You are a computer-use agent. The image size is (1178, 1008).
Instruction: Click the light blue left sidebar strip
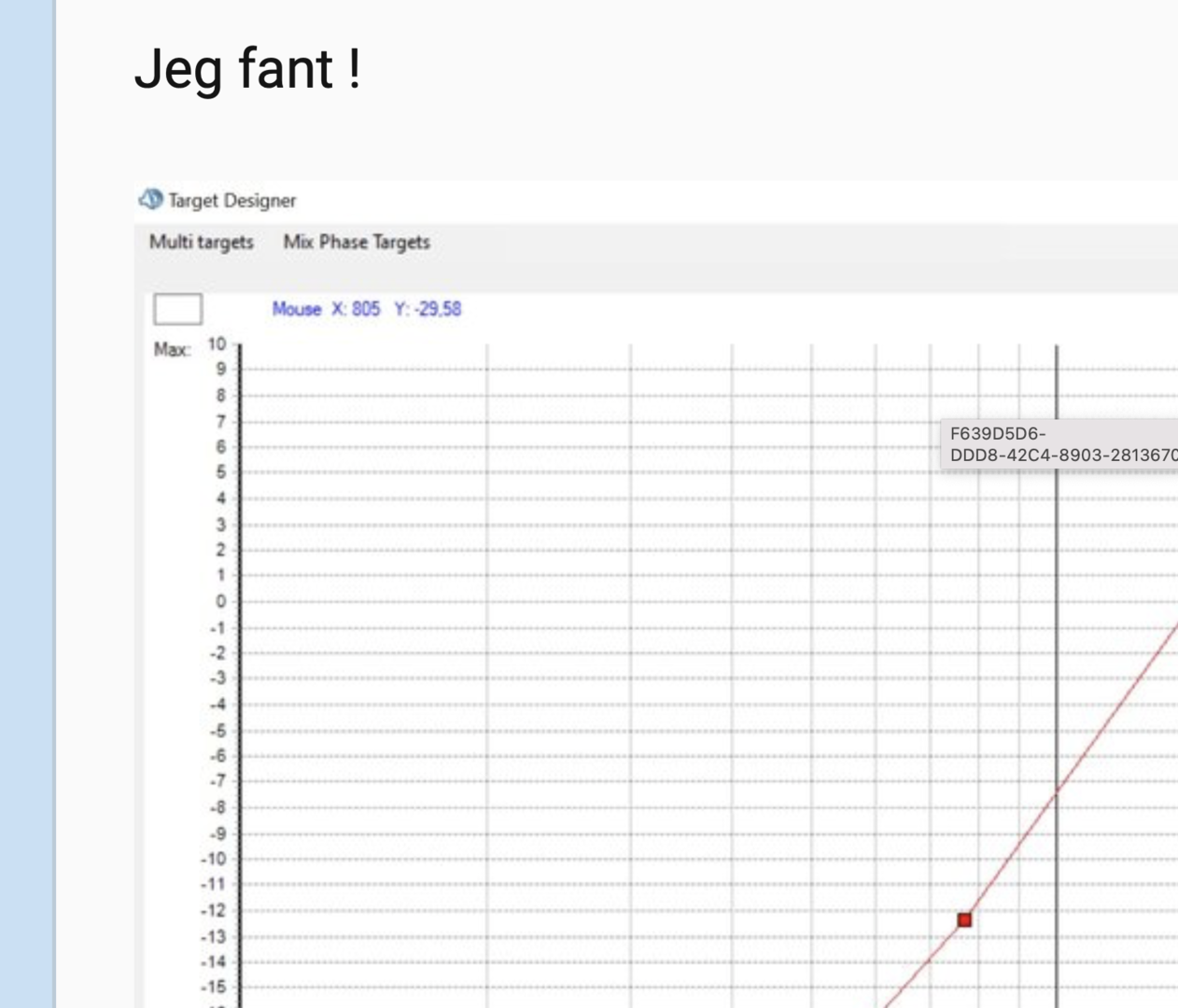(27, 504)
